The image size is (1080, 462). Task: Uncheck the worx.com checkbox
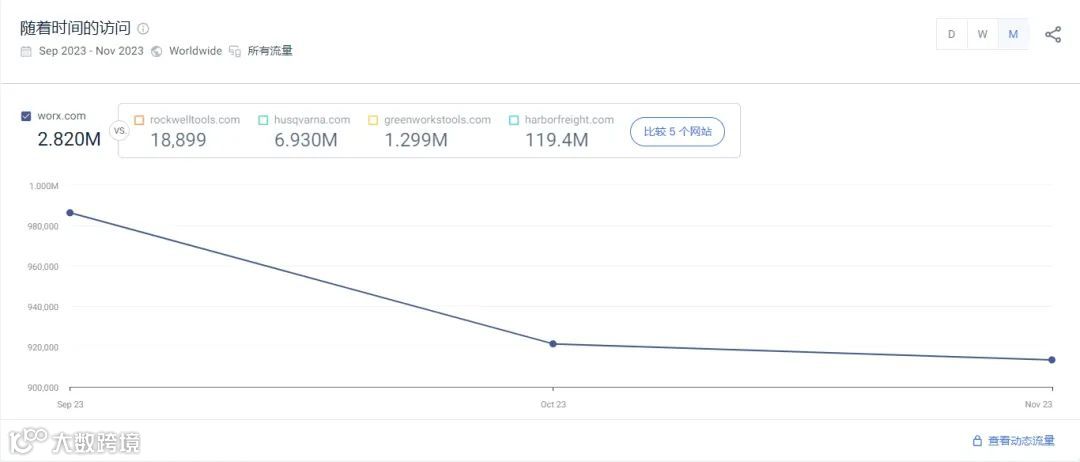point(26,116)
